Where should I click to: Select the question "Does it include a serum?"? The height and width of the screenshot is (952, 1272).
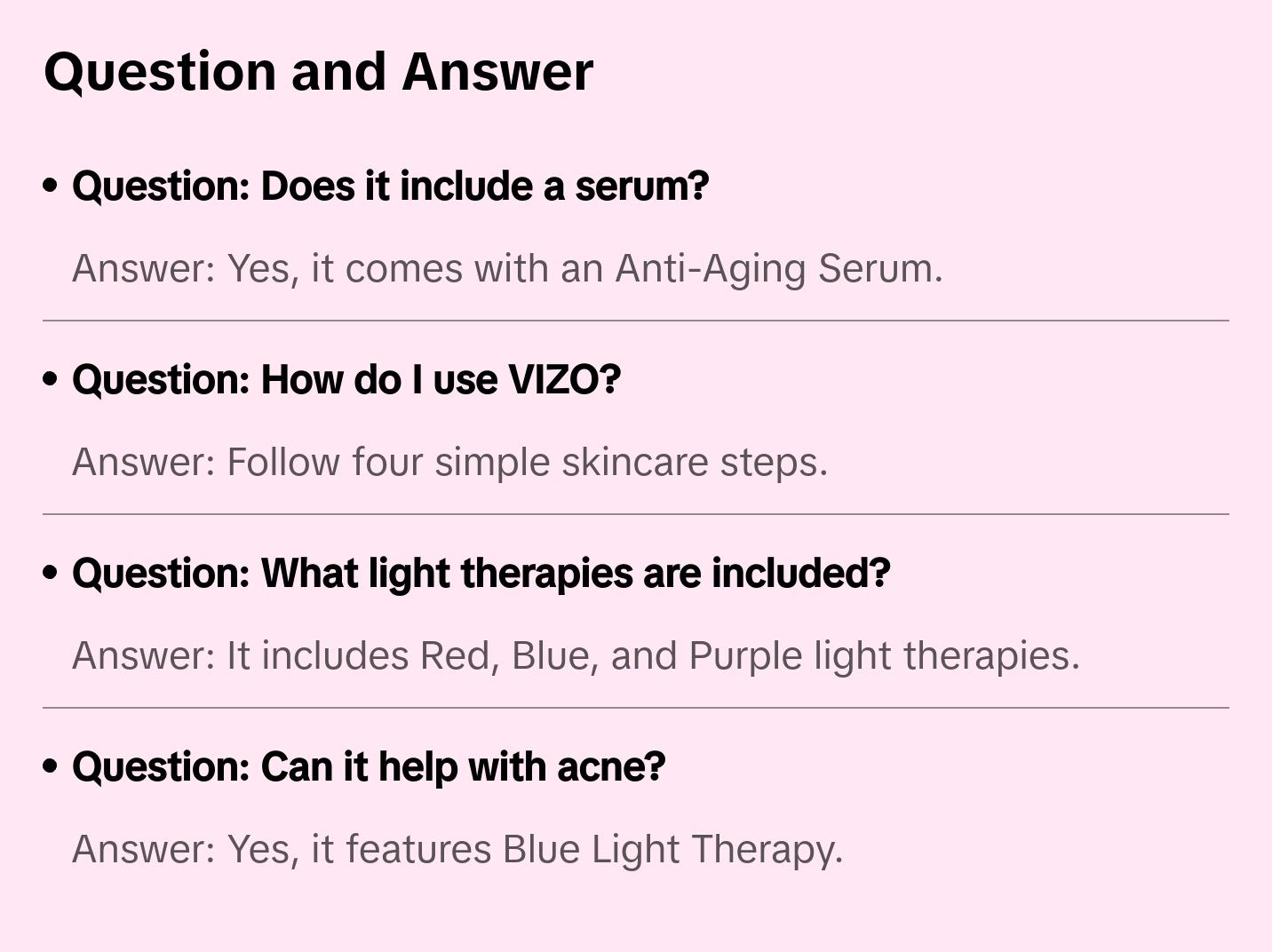[390, 186]
